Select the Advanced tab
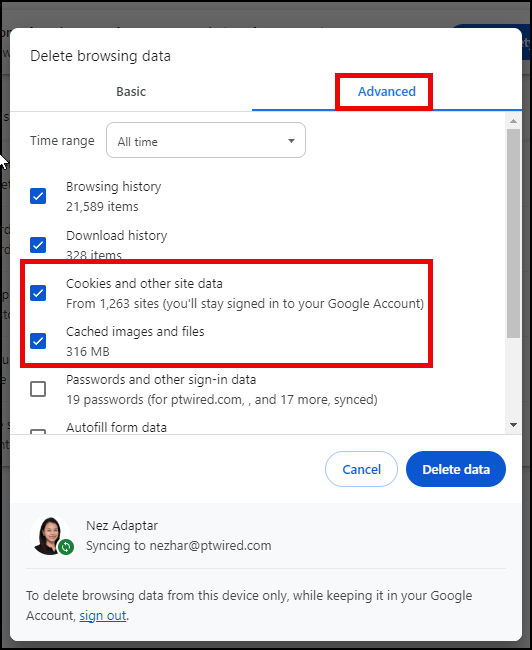Image resolution: width=532 pixels, height=650 pixels. (x=386, y=92)
